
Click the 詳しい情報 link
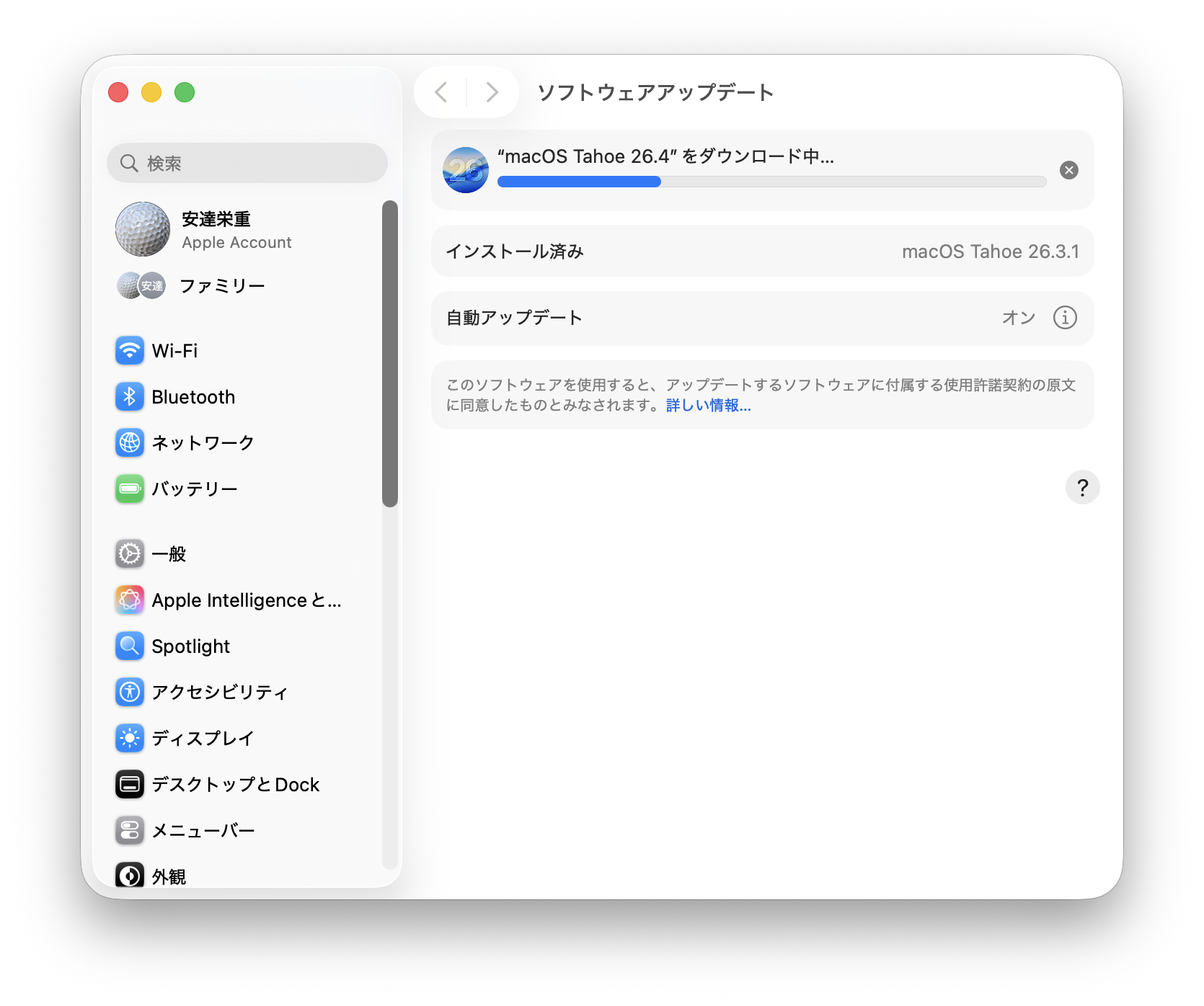point(708,406)
